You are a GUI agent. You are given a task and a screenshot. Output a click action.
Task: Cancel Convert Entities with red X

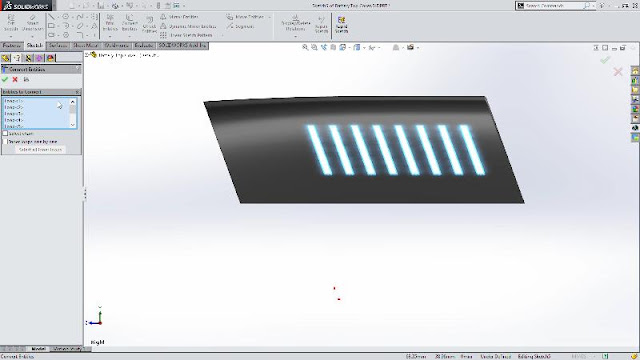[15, 80]
